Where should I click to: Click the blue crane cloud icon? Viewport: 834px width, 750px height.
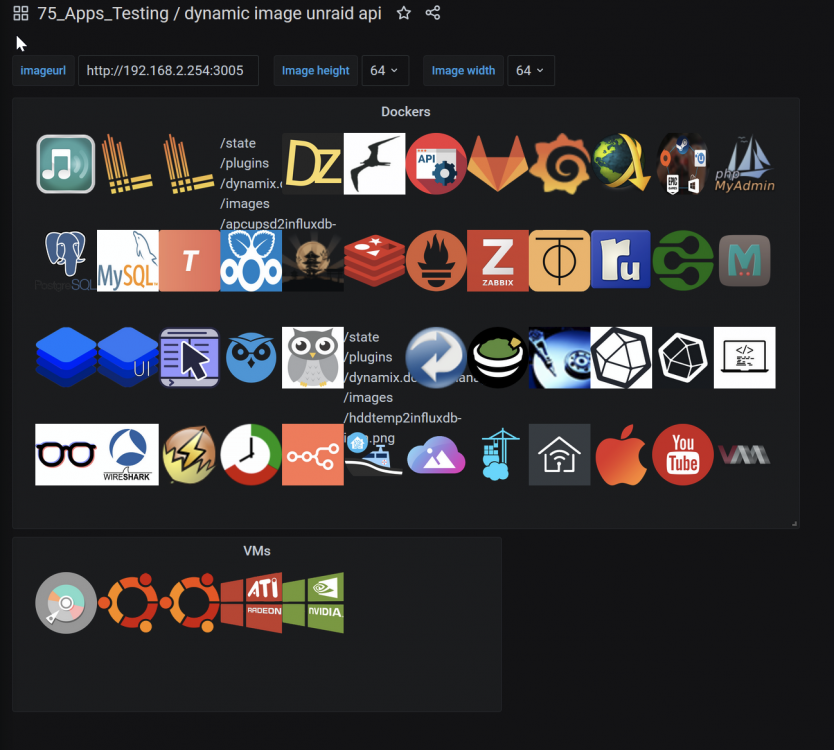pyautogui.click(x=498, y=455)
